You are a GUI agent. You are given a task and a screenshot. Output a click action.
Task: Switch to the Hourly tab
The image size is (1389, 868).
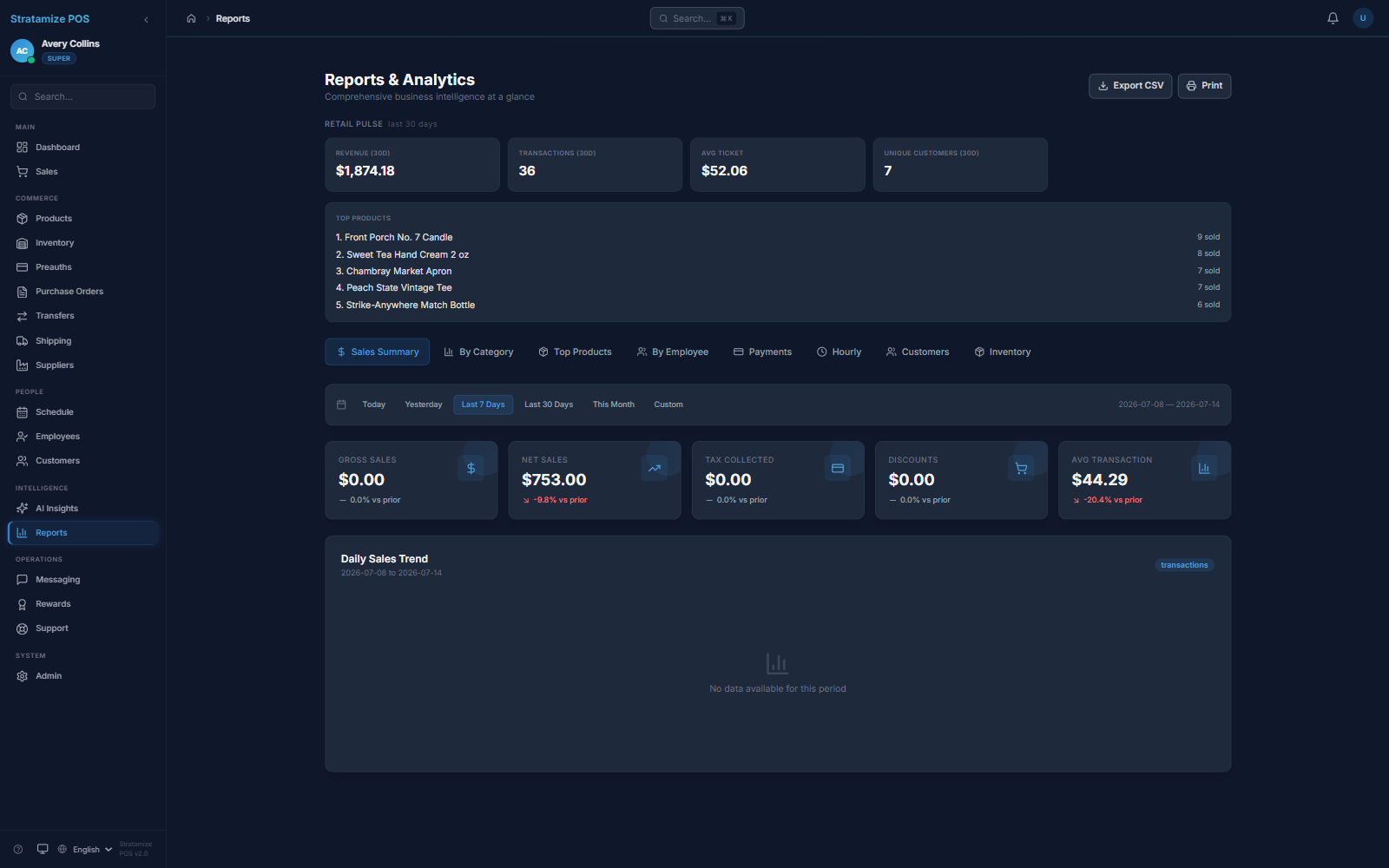[x=839, y=352]
